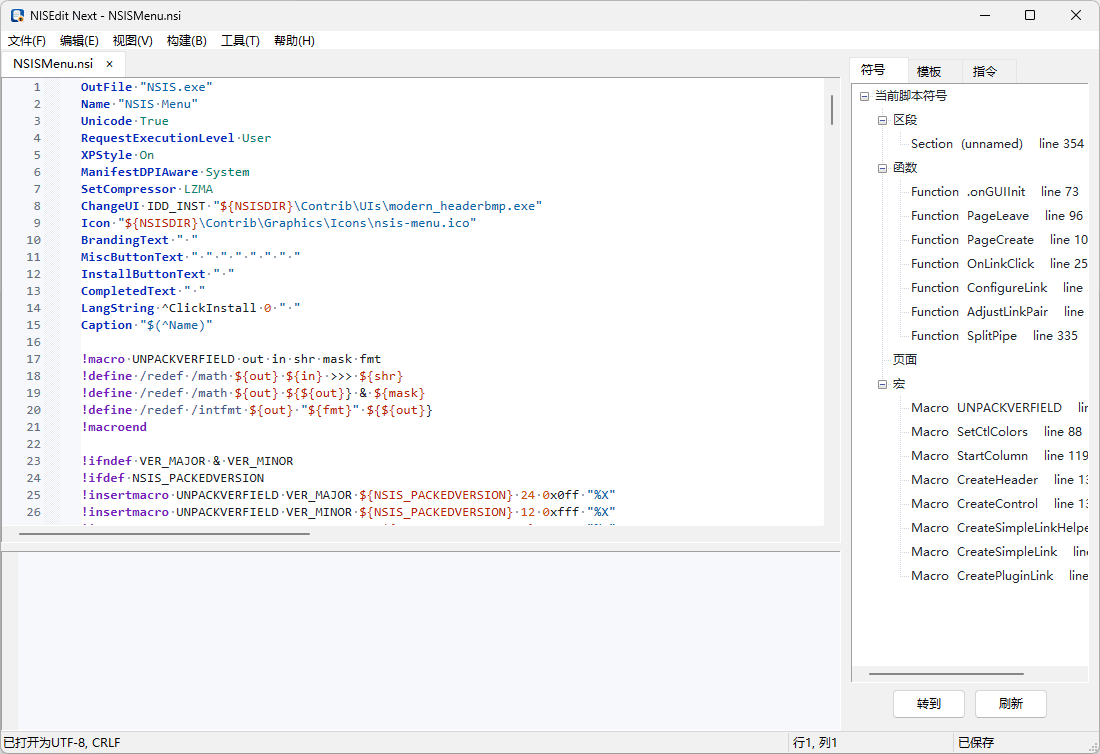Click SetCompressor keyword on line 7
Screen dimensions: 1100x754
click(128, 189)
